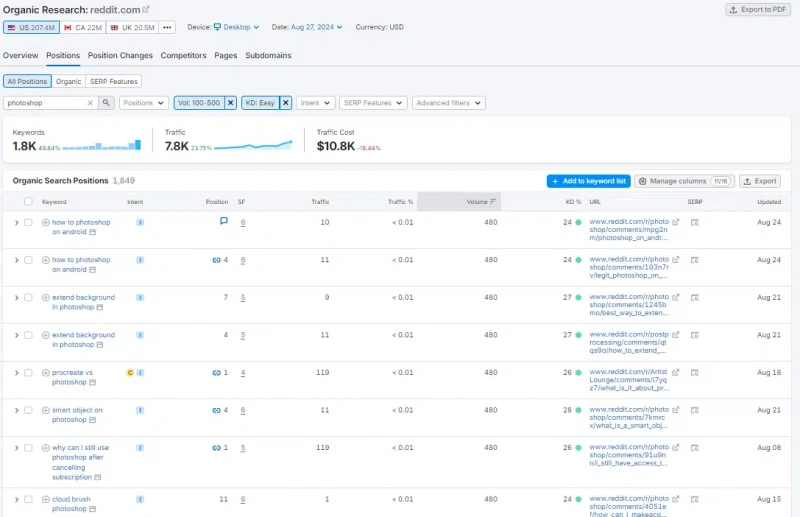Open Manage columns 11/16 button
This screenshot has height=517, width=800.
coord(684,181)
